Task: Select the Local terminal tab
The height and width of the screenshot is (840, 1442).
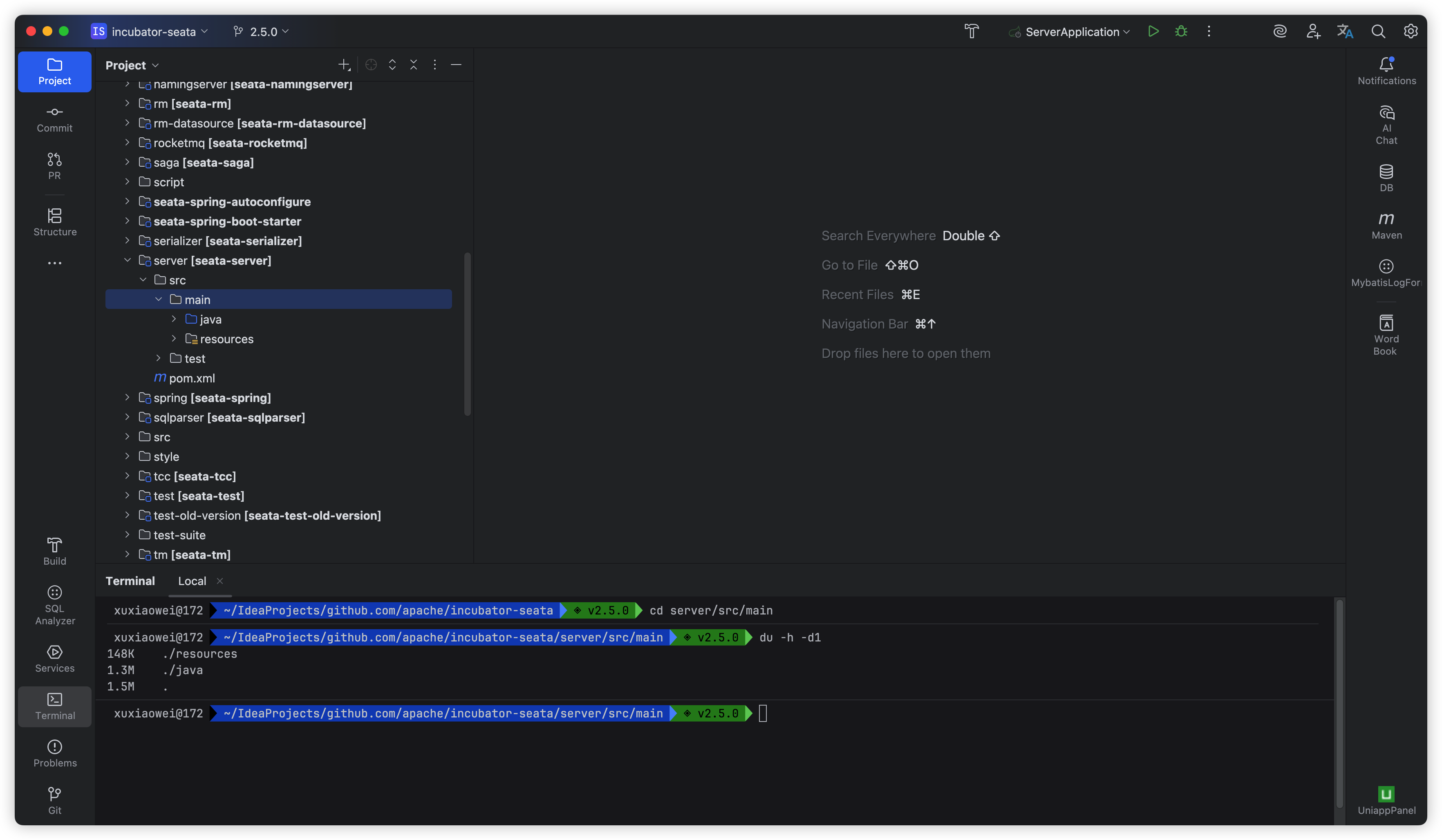Action: pyautogui.click(x=192, y=581)
